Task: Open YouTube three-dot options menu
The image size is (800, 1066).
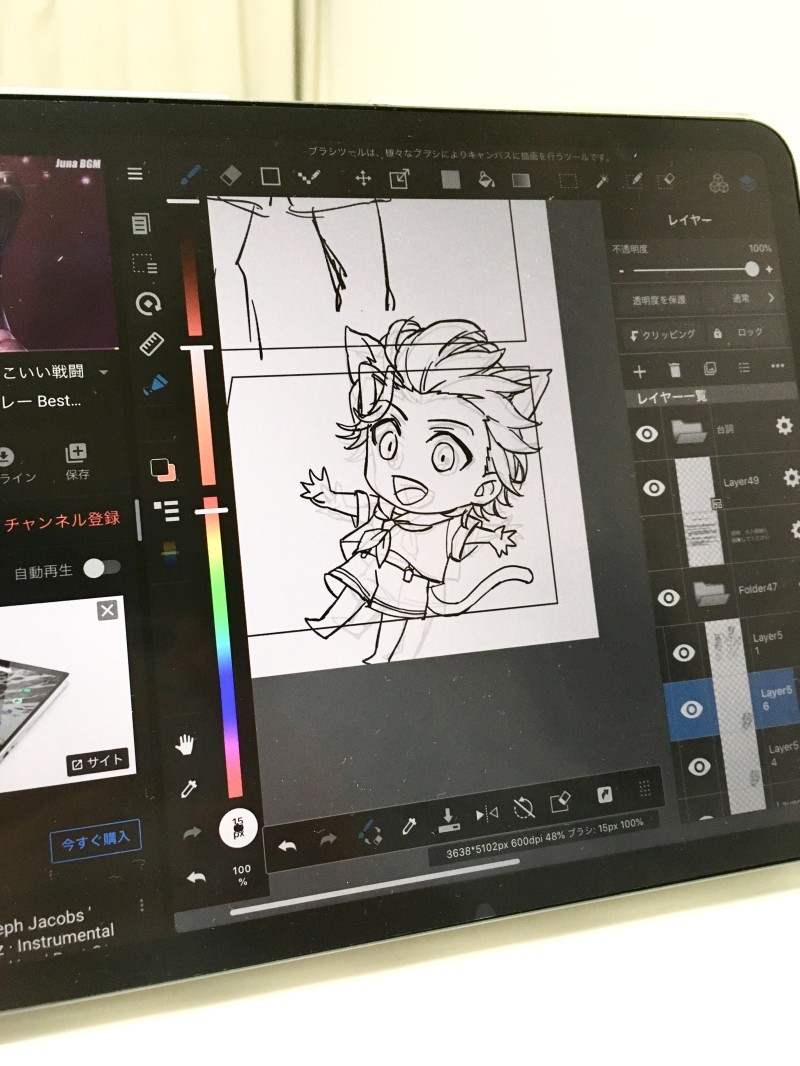Action: pyautogui.click(x=141, y=905)
